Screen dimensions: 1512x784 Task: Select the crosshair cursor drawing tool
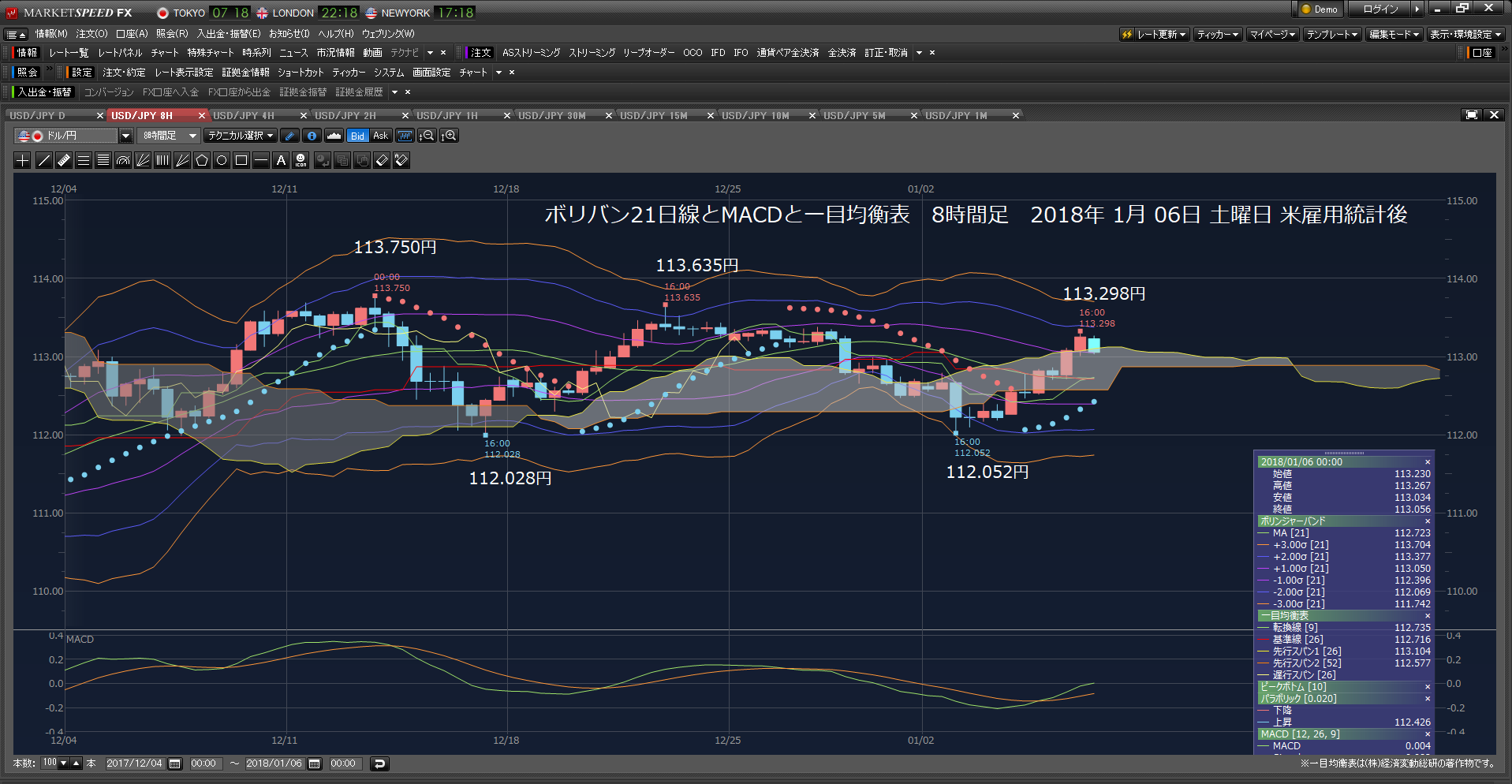click(23, 160)
